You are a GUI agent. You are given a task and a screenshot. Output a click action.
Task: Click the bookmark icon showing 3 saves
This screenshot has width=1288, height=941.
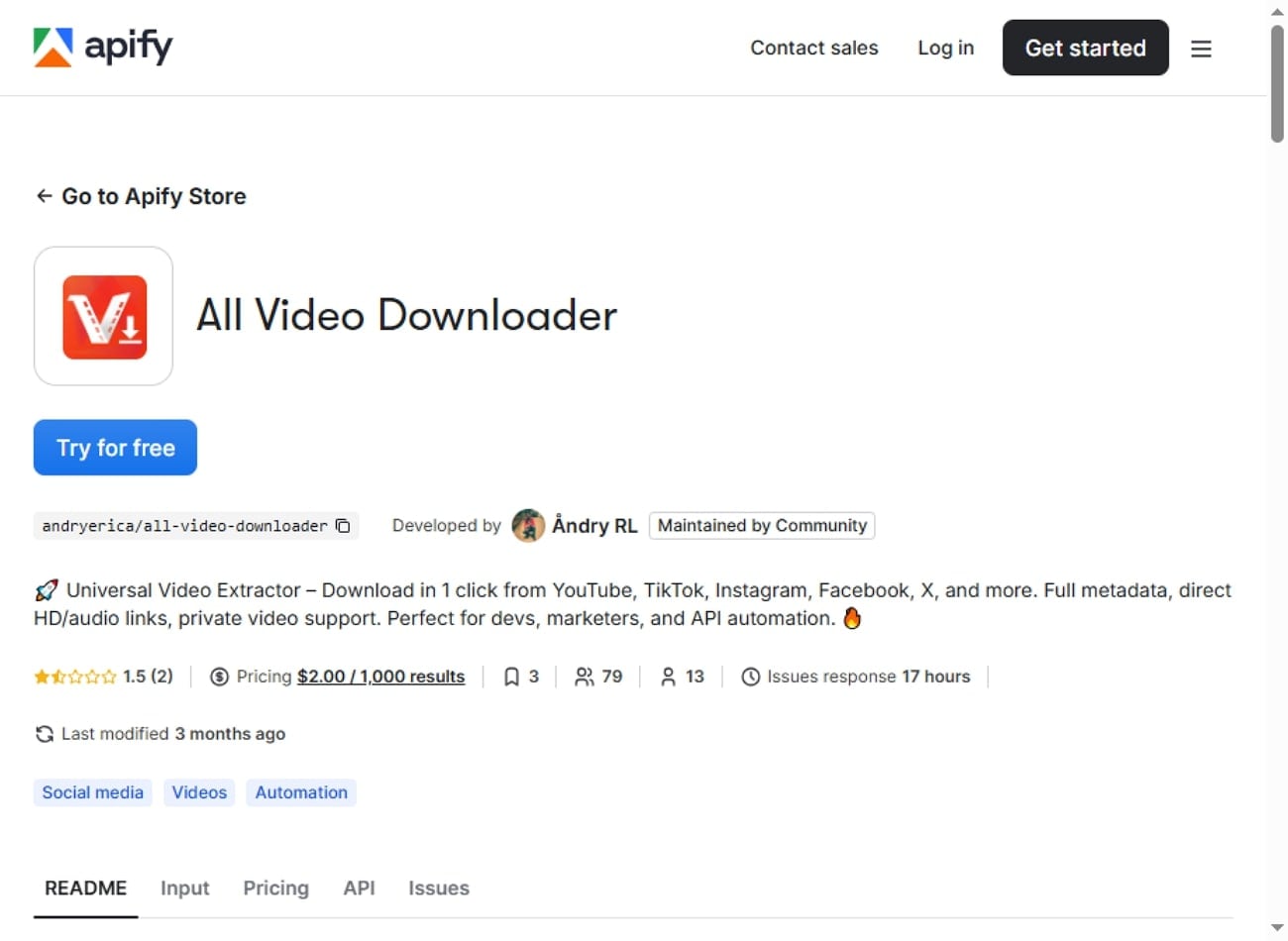511,677
